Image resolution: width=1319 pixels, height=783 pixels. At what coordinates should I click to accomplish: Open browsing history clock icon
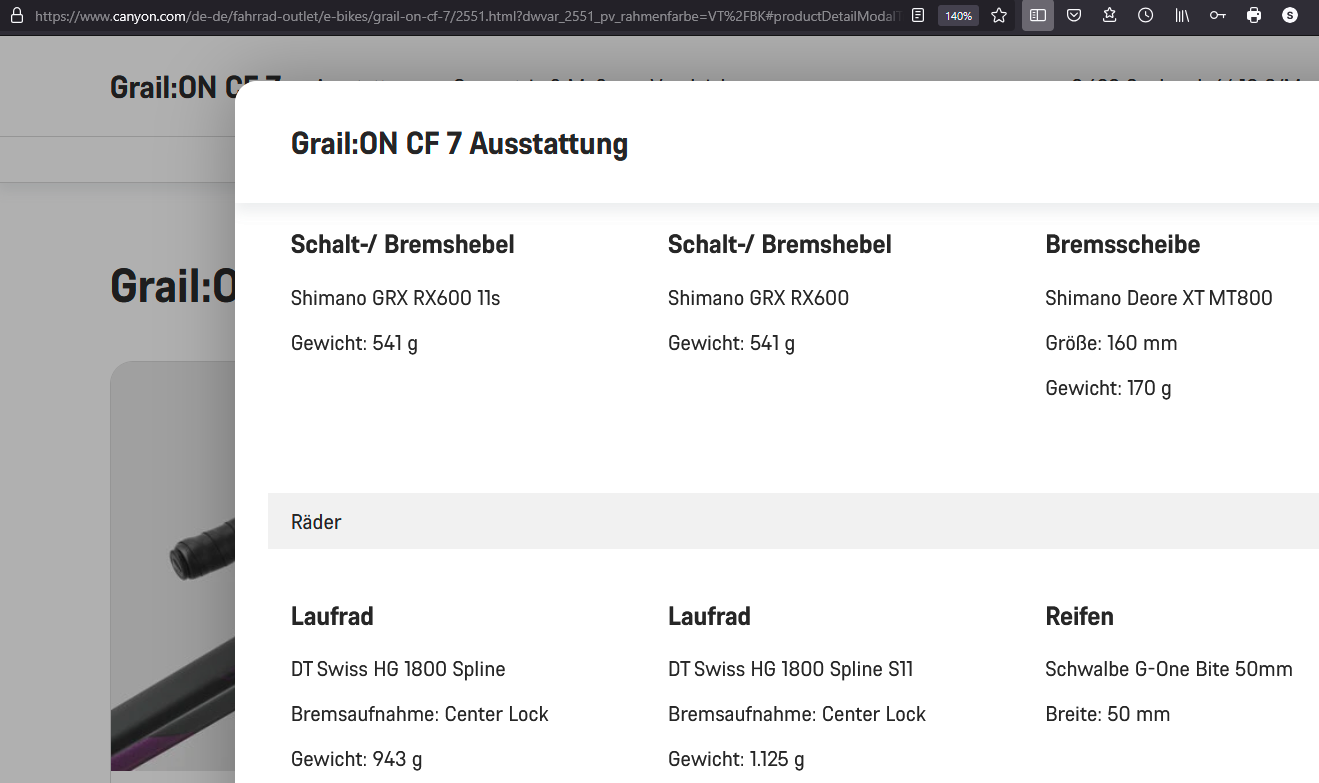point(1145,16)
